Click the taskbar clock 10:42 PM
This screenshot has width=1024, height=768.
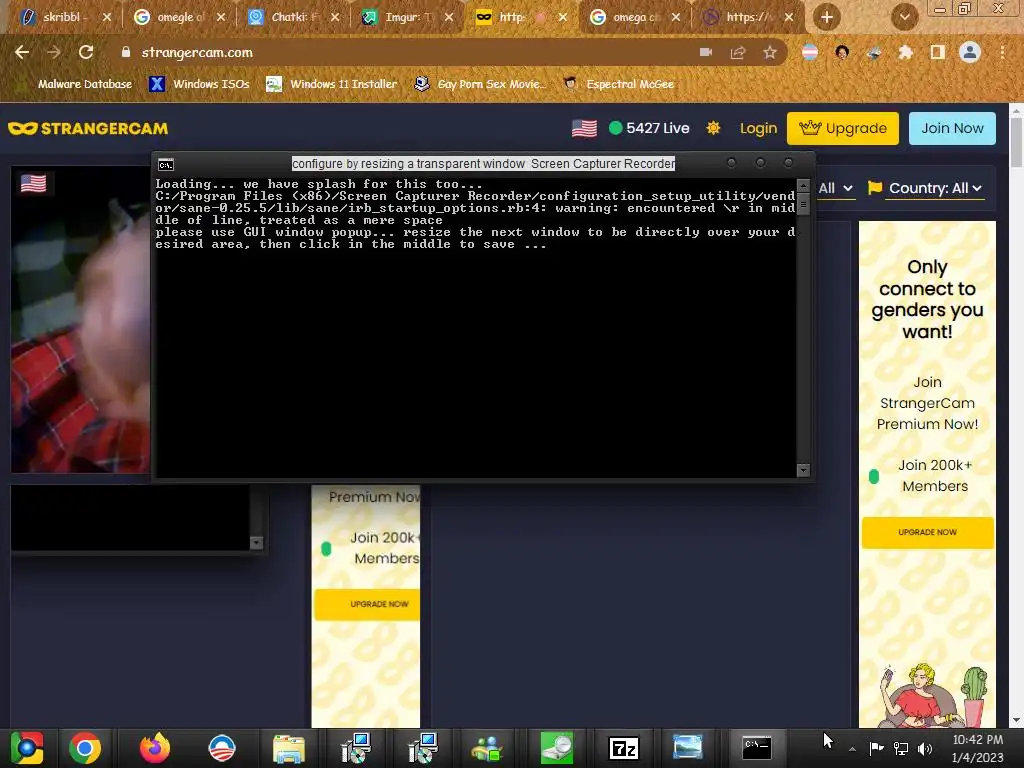[x=977, y=748]
